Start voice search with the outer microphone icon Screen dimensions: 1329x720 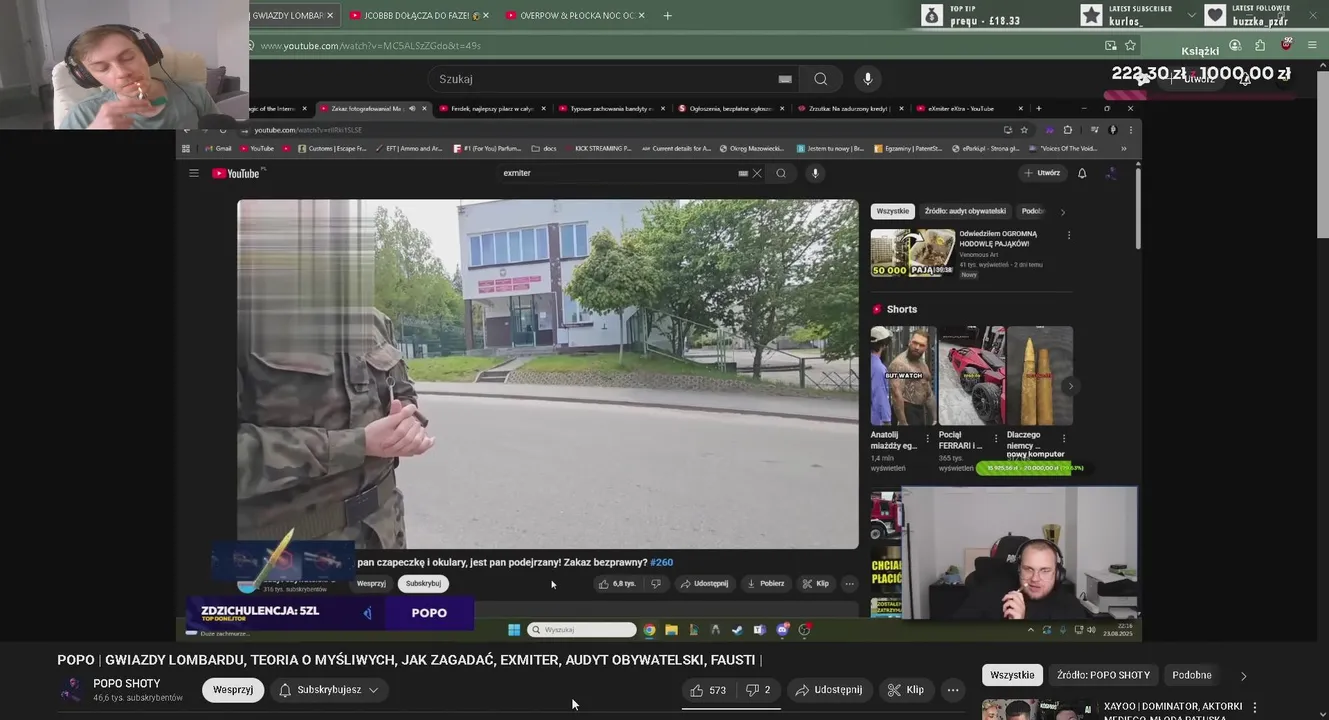[x=867, y=79]
